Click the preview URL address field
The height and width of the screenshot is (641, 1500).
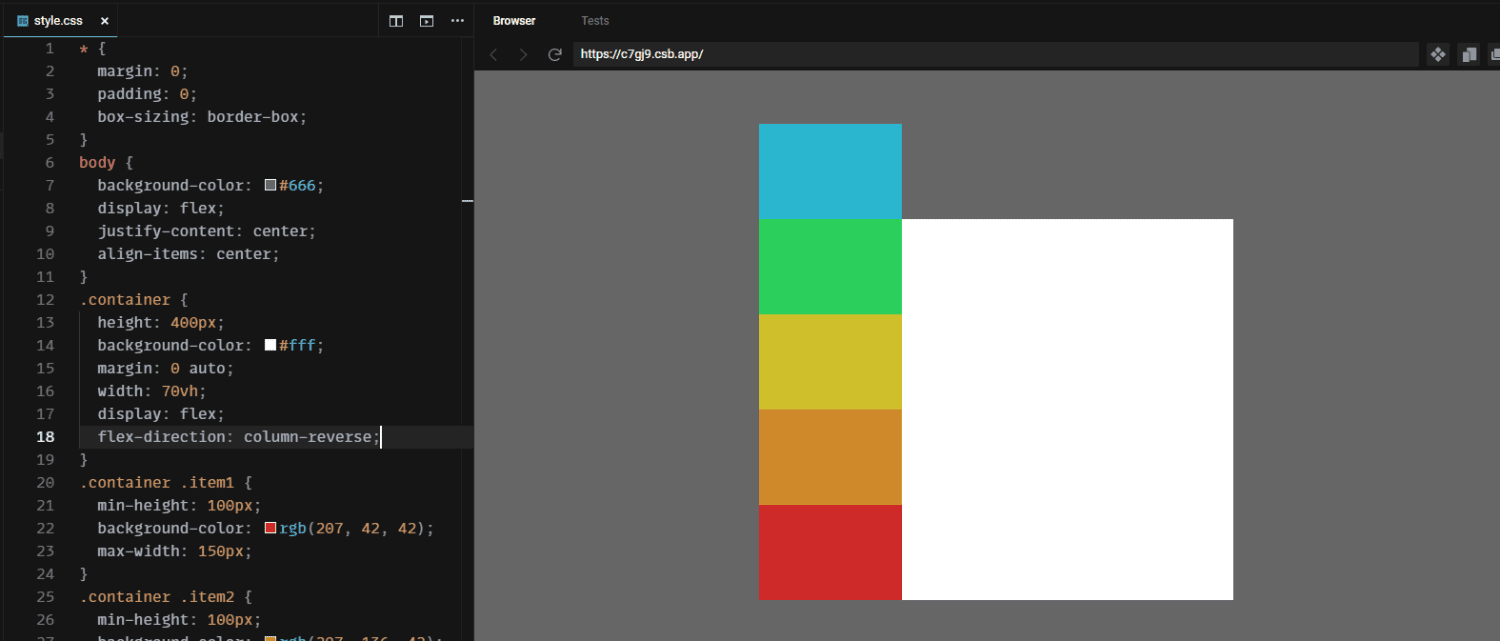996,54
